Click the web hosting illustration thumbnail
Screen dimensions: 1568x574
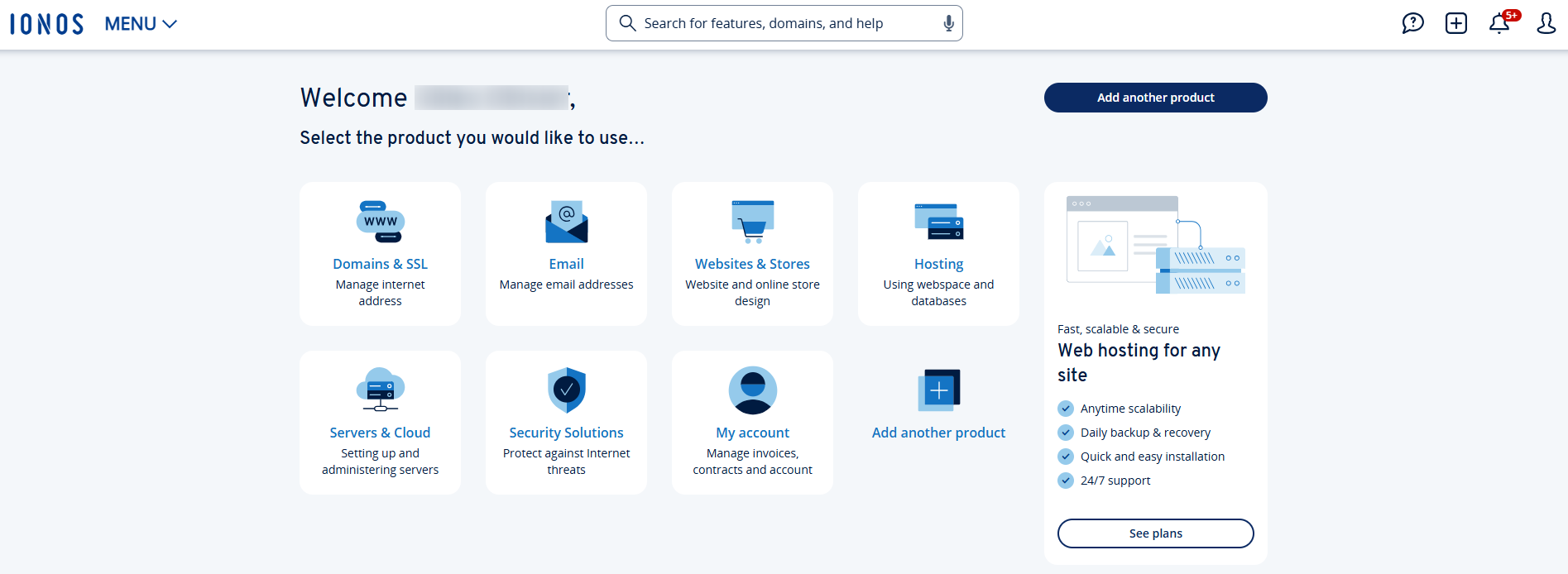pos(1155,246)
